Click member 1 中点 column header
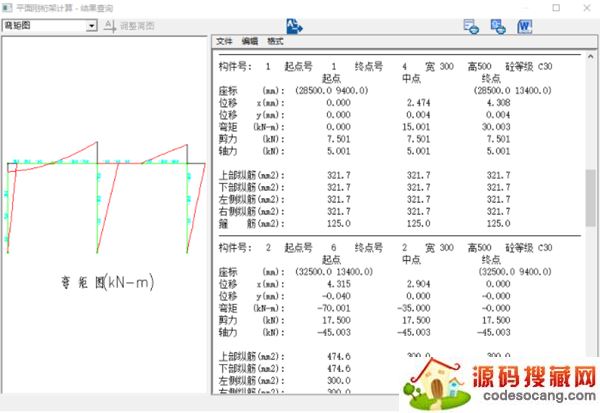600x413 pixels. pos(411,78)
